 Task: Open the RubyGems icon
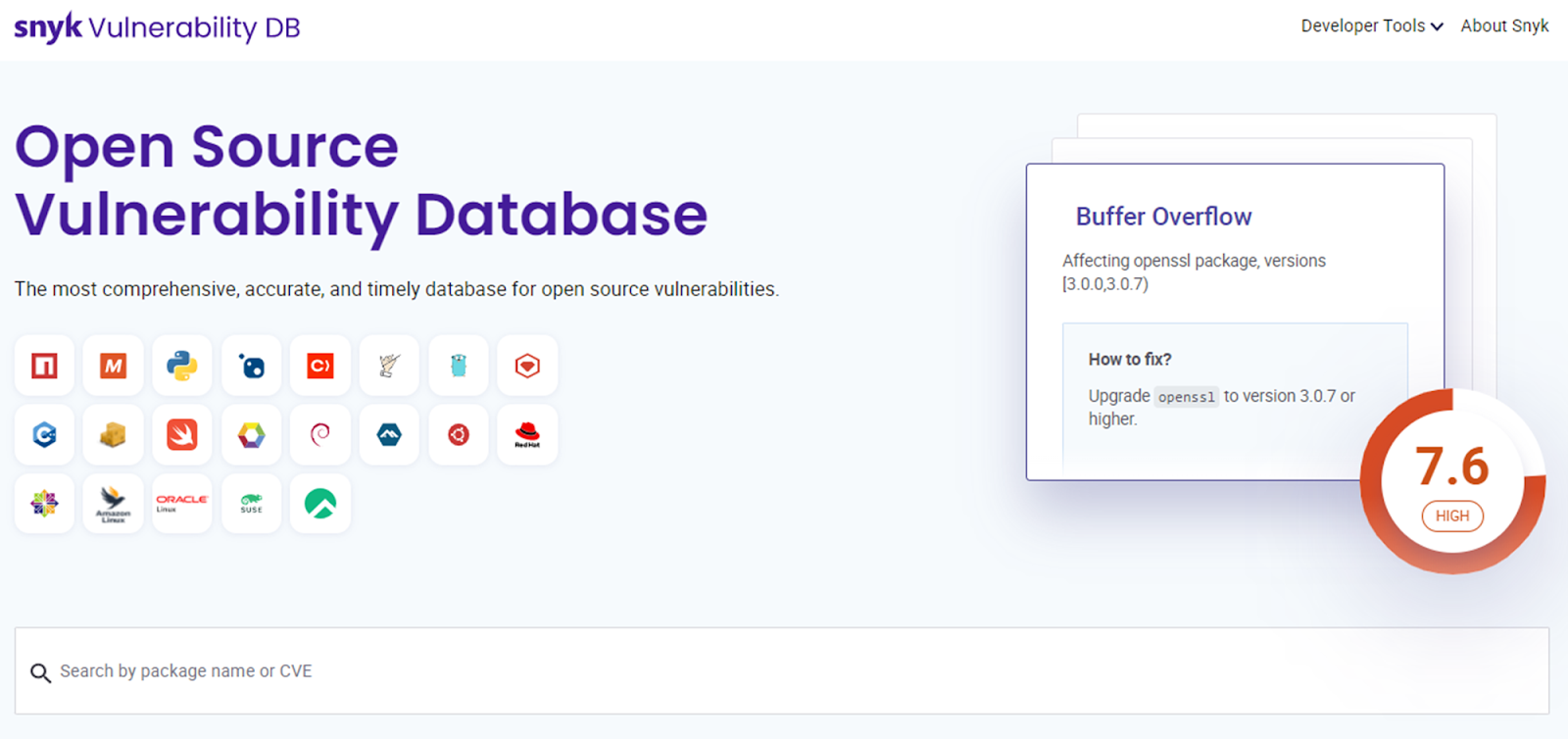pyautogui.click(x=527, y=366)
